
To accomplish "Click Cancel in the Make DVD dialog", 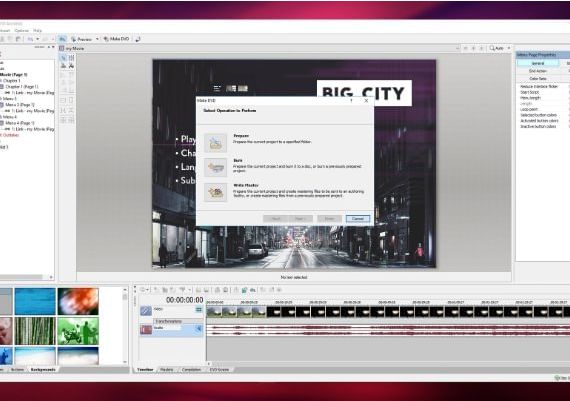I will [358, 218].
